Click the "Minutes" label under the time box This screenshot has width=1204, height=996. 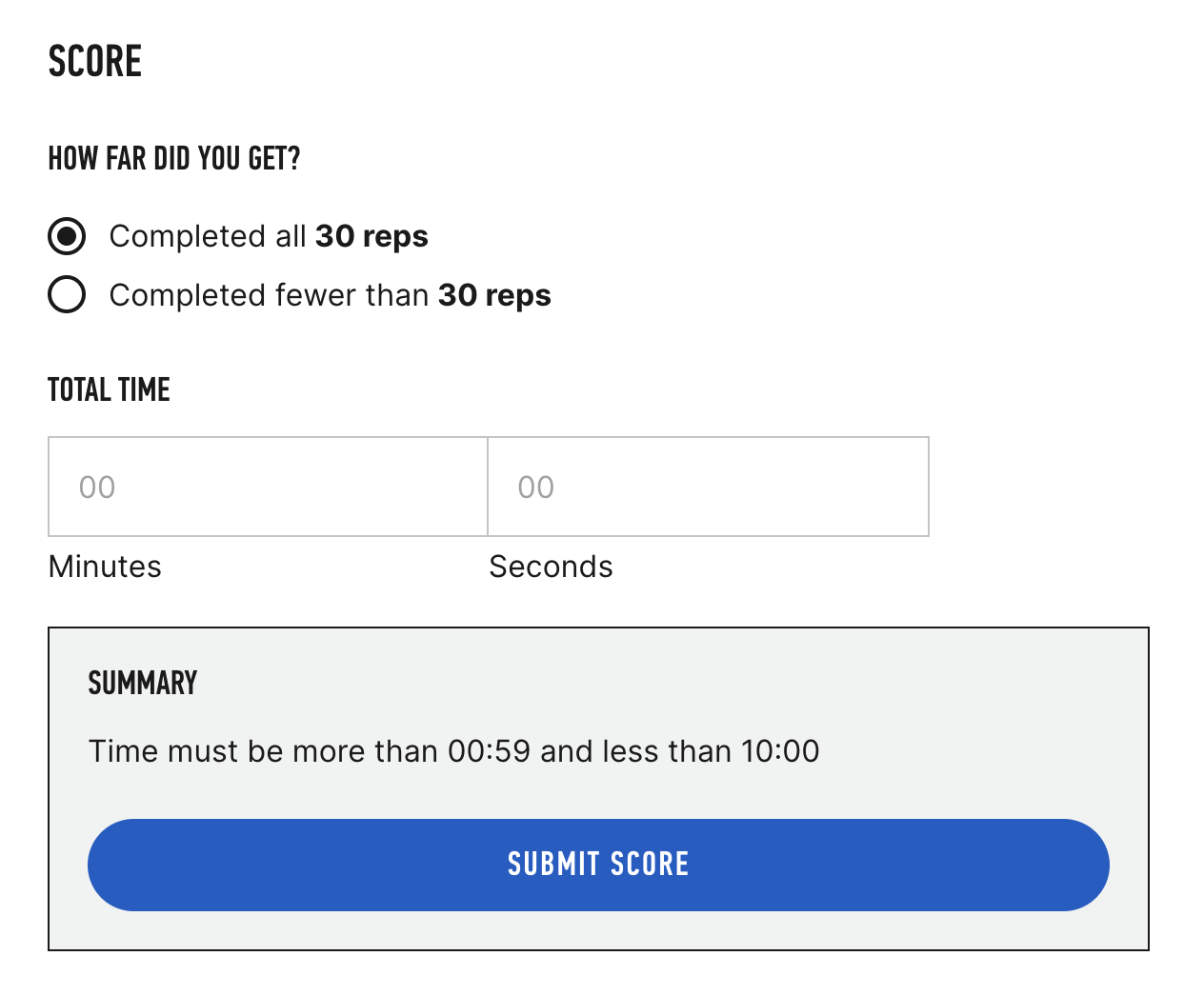click(105, 567)
